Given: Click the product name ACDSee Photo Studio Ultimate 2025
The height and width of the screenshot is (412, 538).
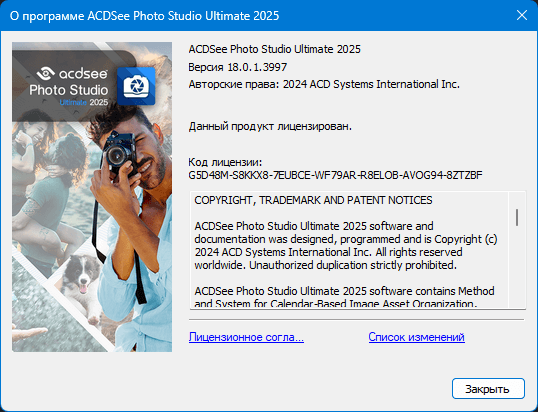Looking at the screenshot, I should click(x=274, y=49).
